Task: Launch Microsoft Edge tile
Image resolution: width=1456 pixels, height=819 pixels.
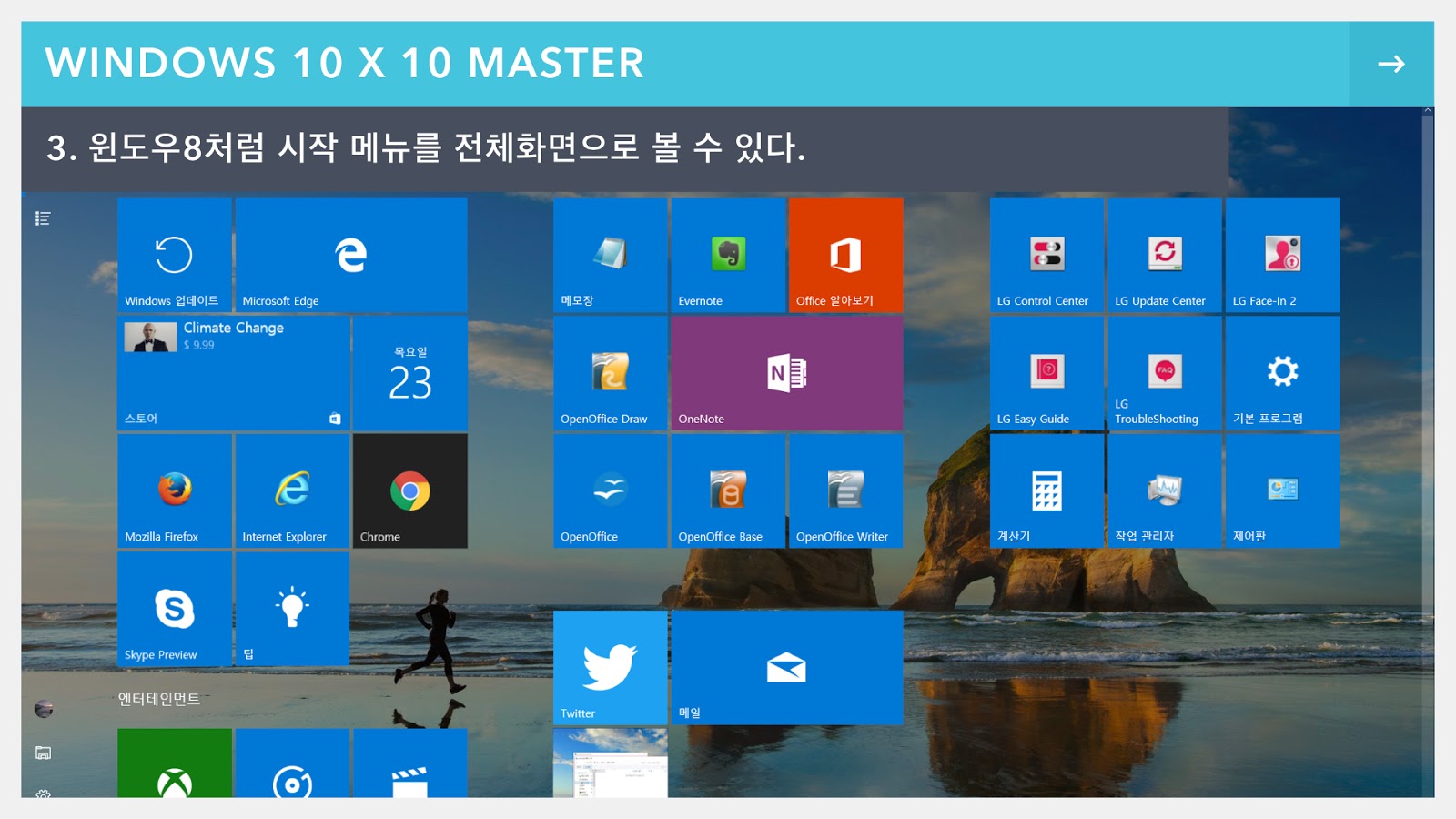Action: (x=351, y=256)
